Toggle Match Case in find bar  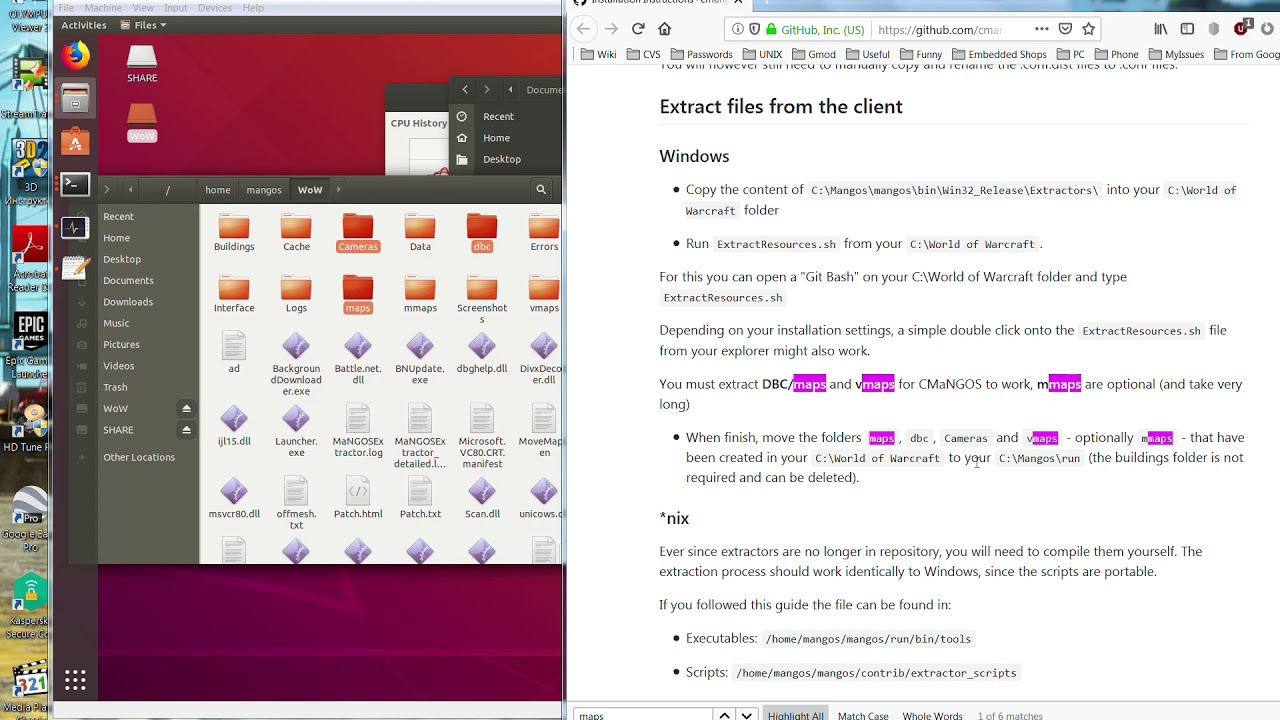tap(863, 715)
